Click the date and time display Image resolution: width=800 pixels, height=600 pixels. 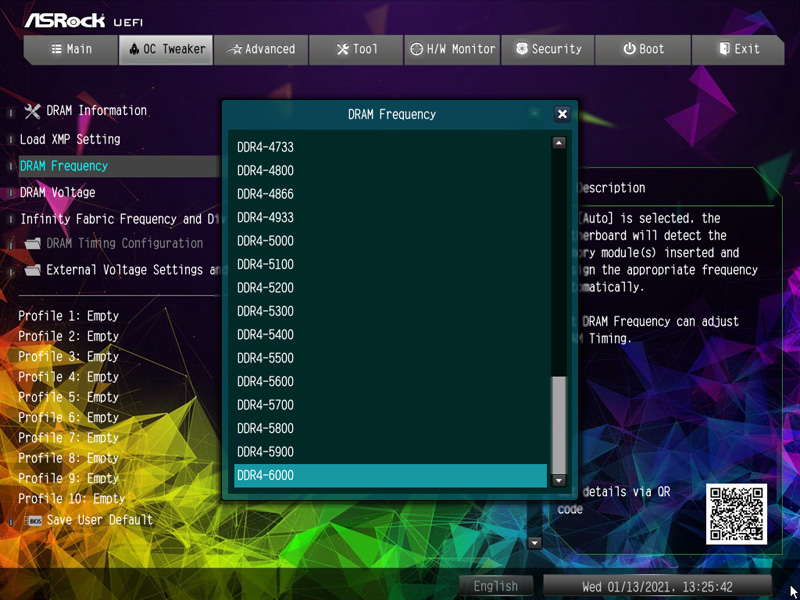click(x=657, y=586)
